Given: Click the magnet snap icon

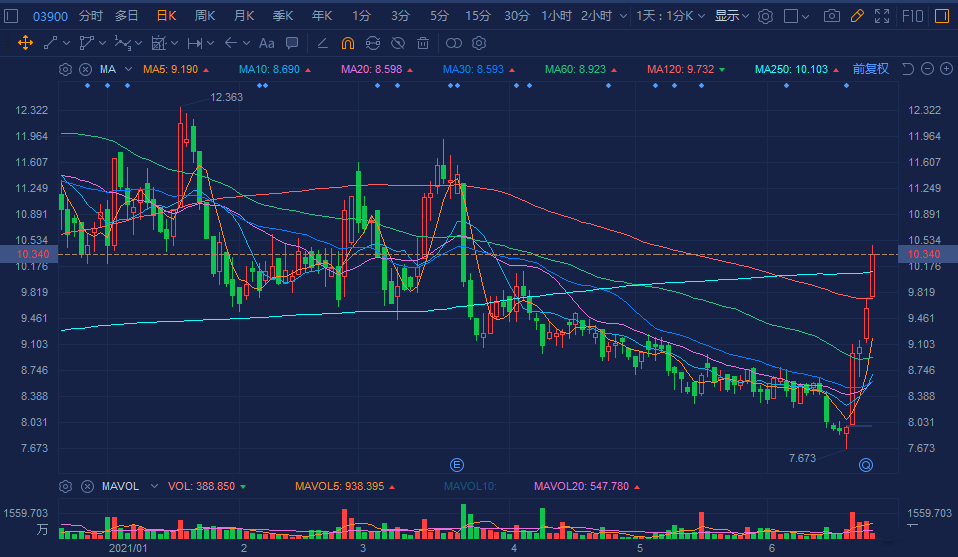Looking at the screenshot, I should [x=347, y=43].
